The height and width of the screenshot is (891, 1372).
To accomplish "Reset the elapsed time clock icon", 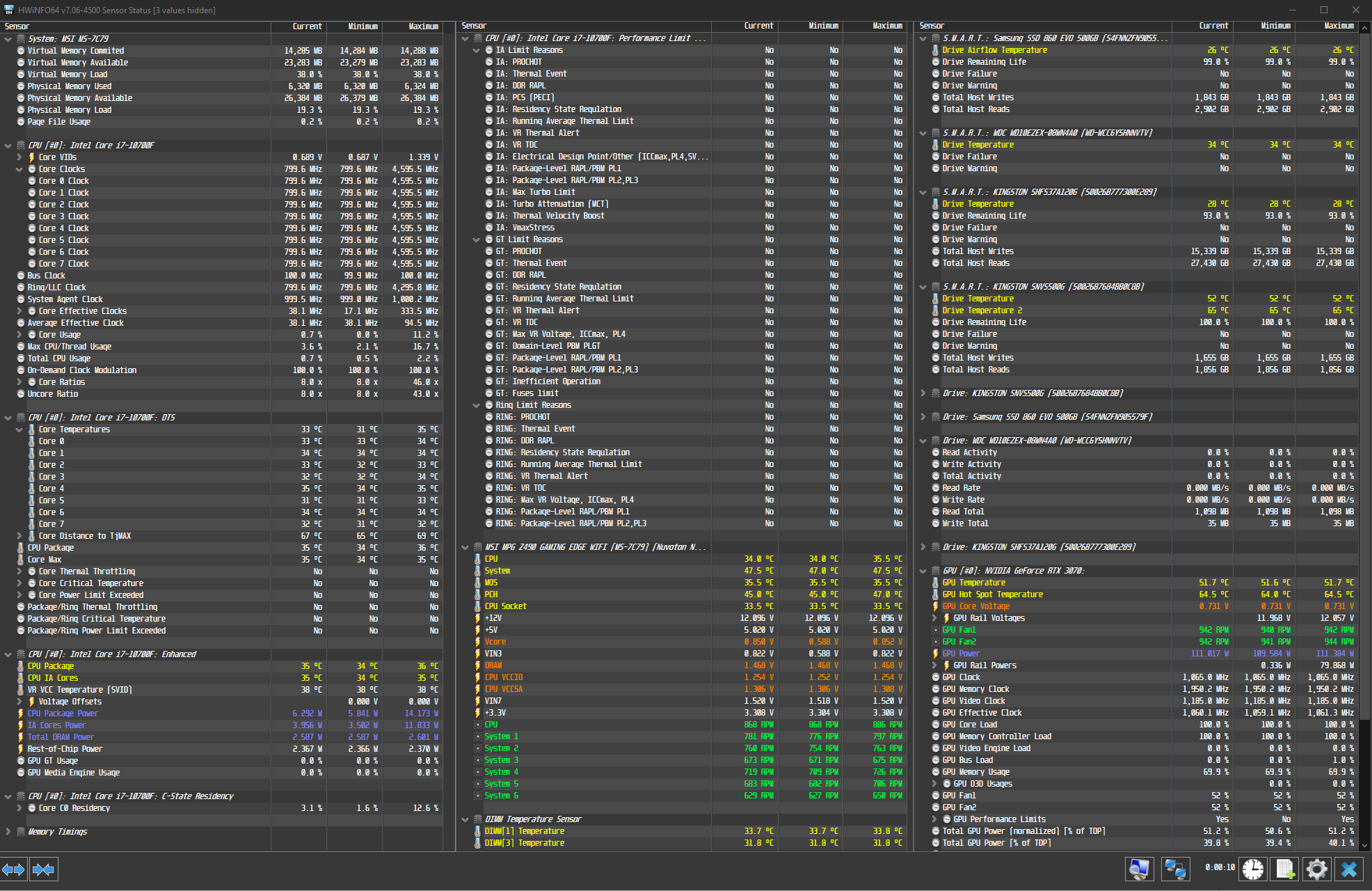I will [x=1252, y=869].
